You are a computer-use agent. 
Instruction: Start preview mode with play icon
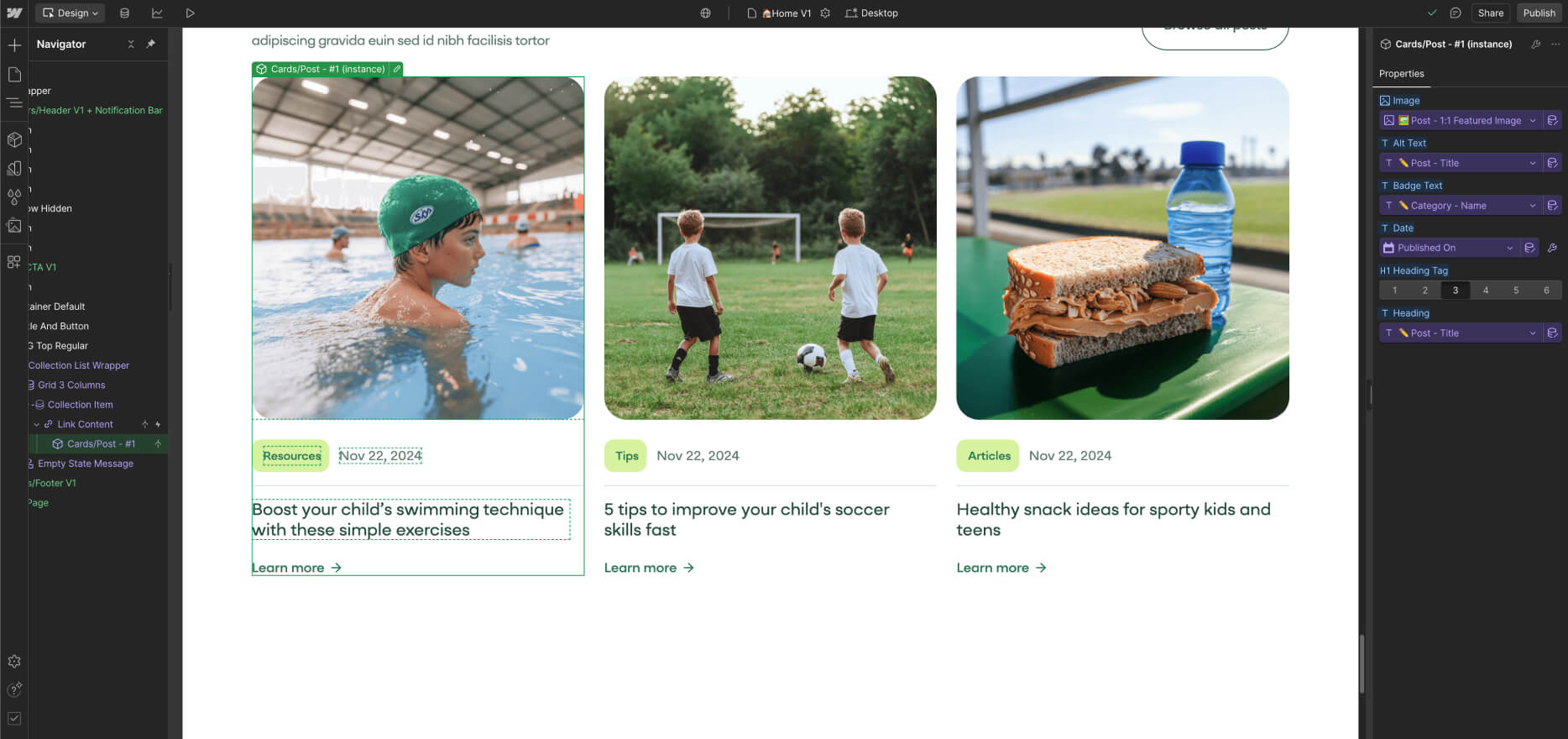[x=190, y=13]
